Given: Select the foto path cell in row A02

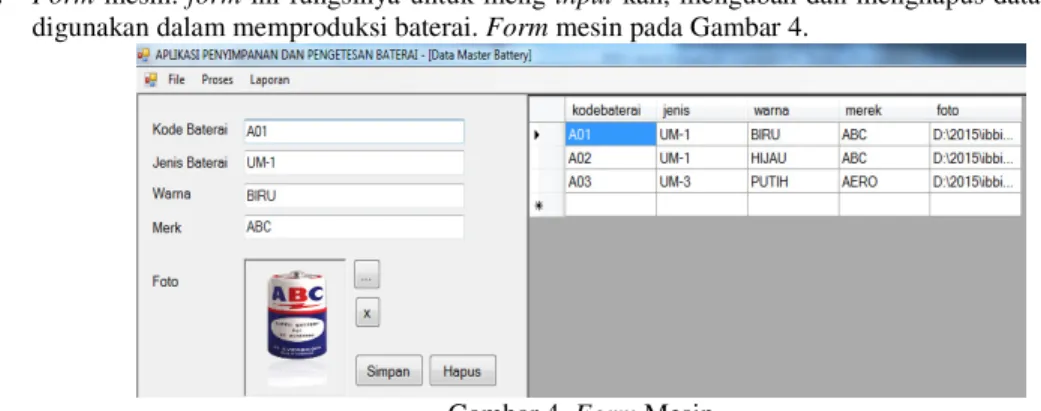Looking at the screenshot, I should [x=975, y=157].
